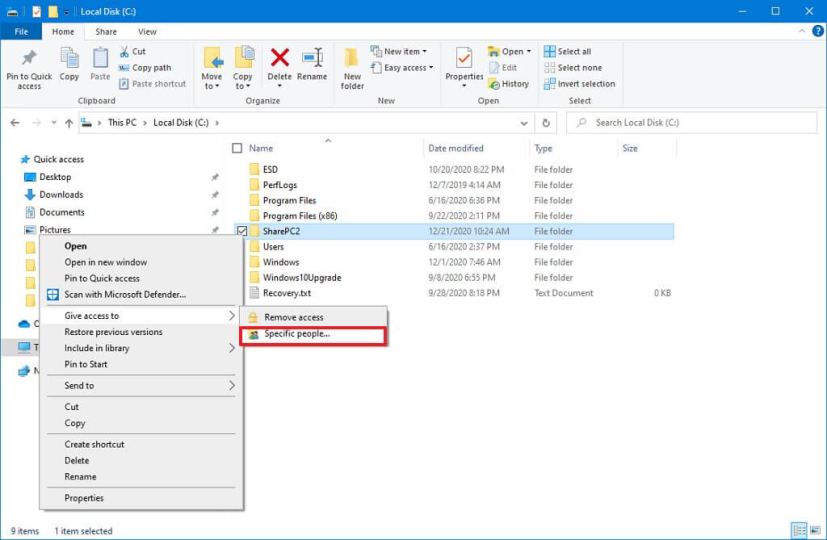Image resolution: width=827 pixels, height=540 pixels.
Task: Open the File tab
Action: point(21,32)
